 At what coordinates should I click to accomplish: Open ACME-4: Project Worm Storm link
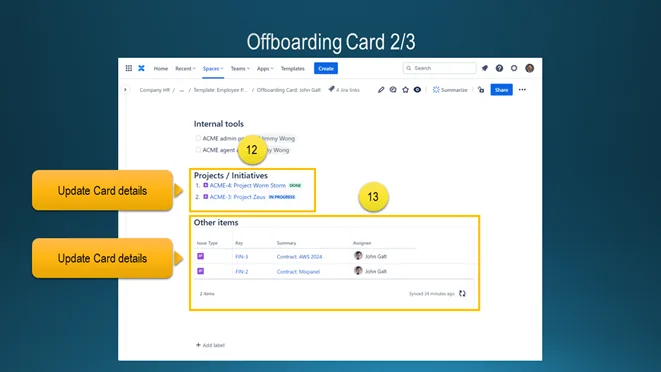pyautogui.click(x=247, y=185)
